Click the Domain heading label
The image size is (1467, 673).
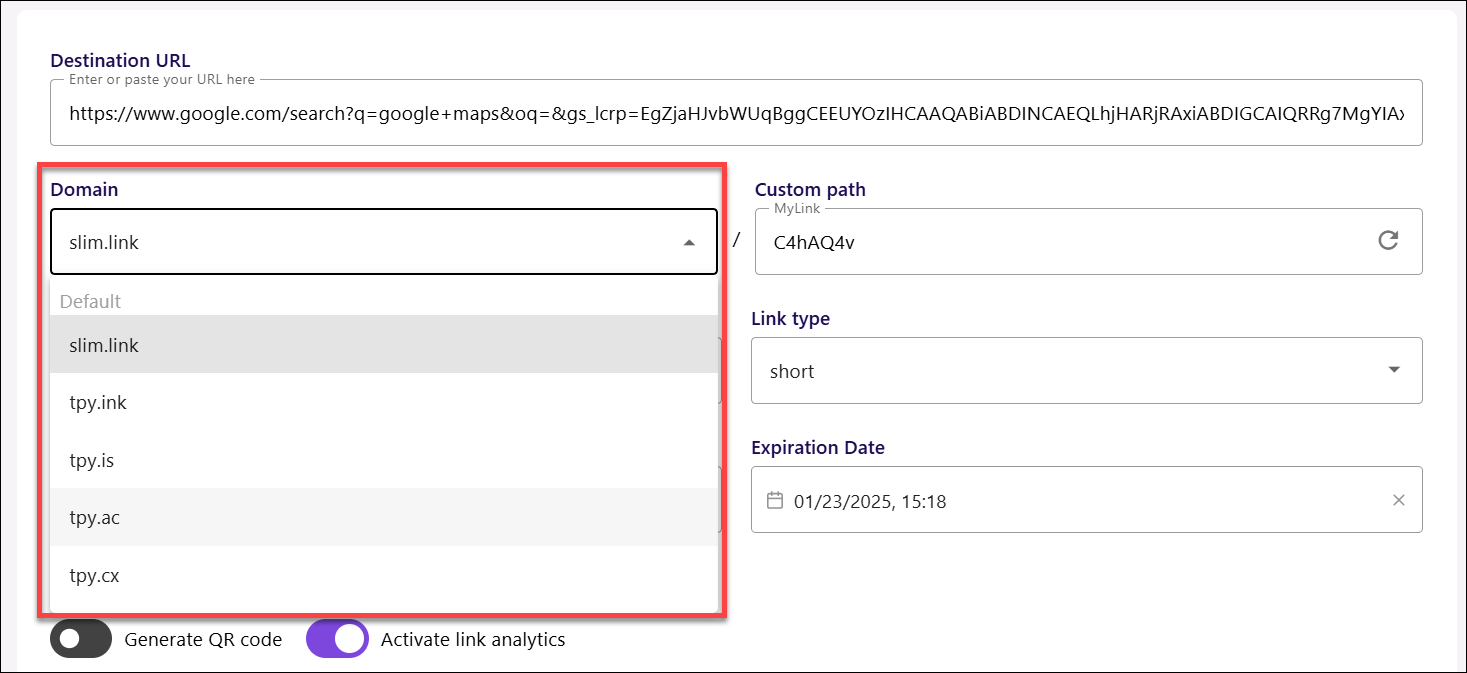[x=84, y=189]
